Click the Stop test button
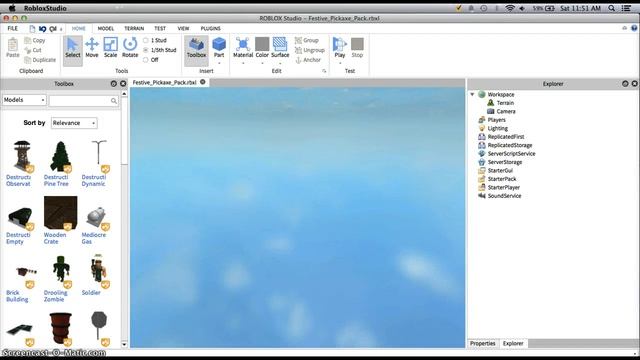Image resolution: width=640 pixels, height=360 pixels. [357, 48]
